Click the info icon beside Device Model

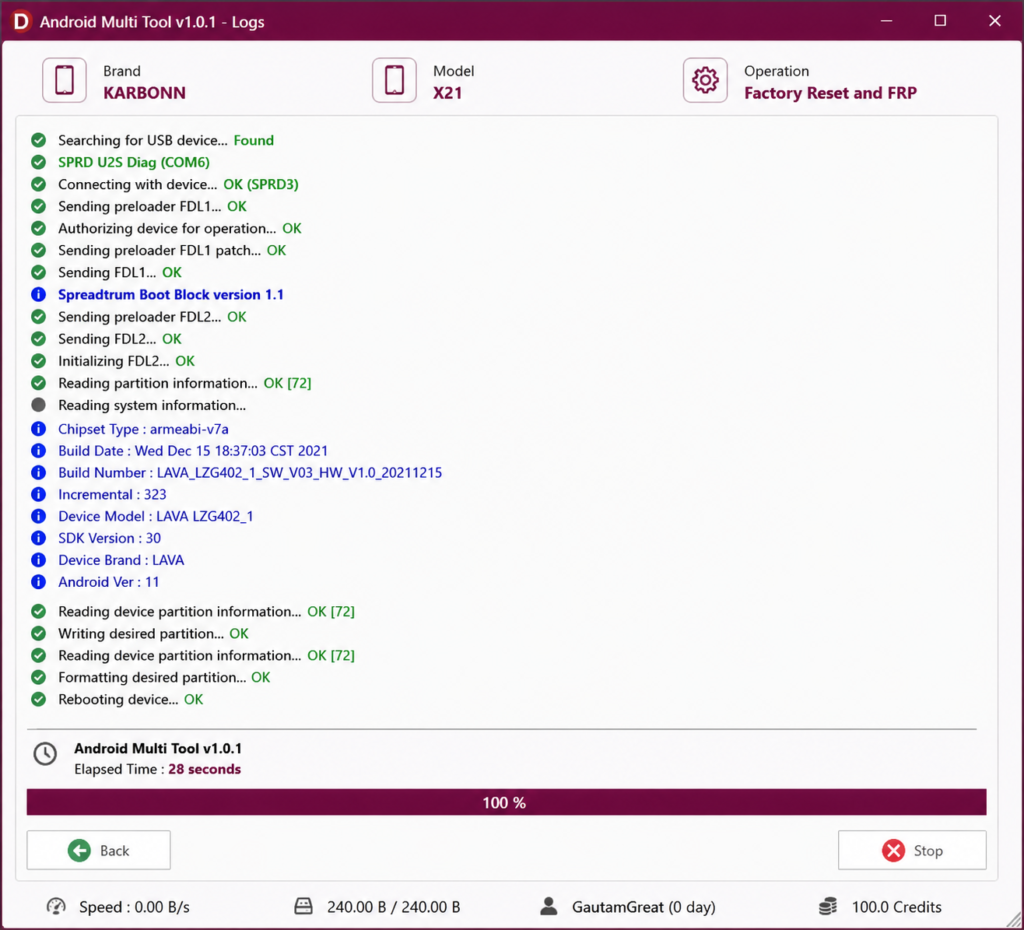[x=39, y=516]
